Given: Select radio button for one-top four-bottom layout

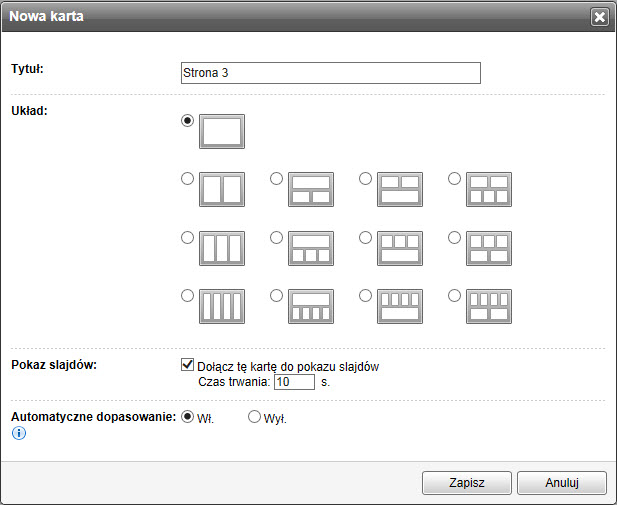Looking at the screenshot, I should [x=277, y=297].
